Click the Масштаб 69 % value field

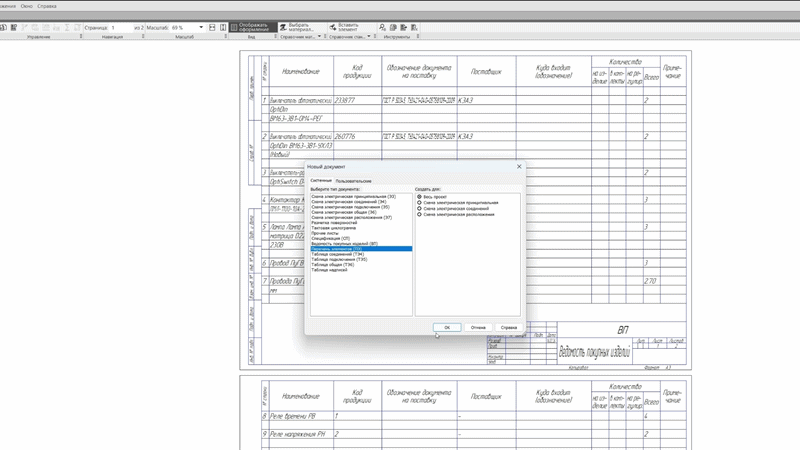coord(183,28)
